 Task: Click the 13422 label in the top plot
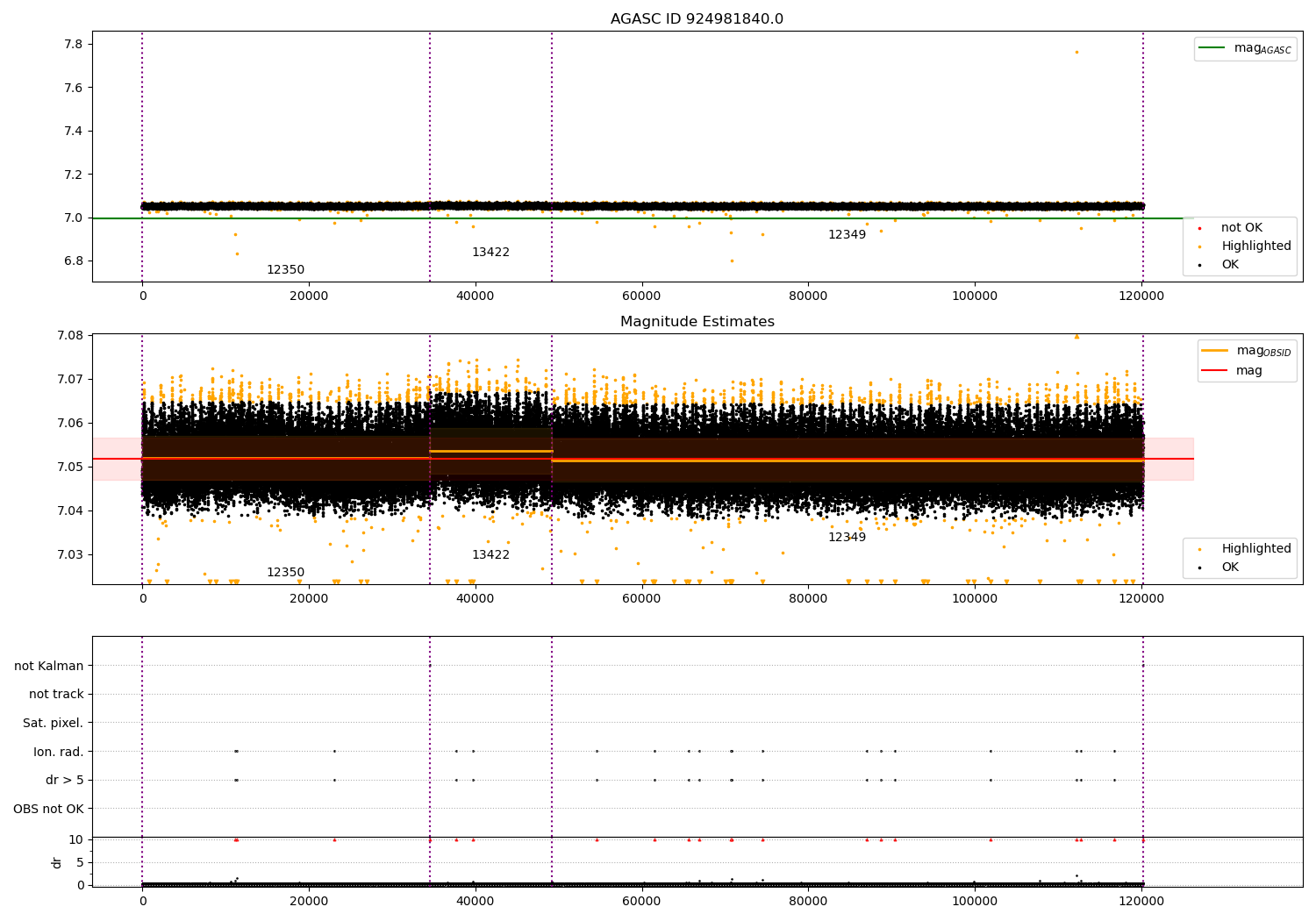point(490,253)
